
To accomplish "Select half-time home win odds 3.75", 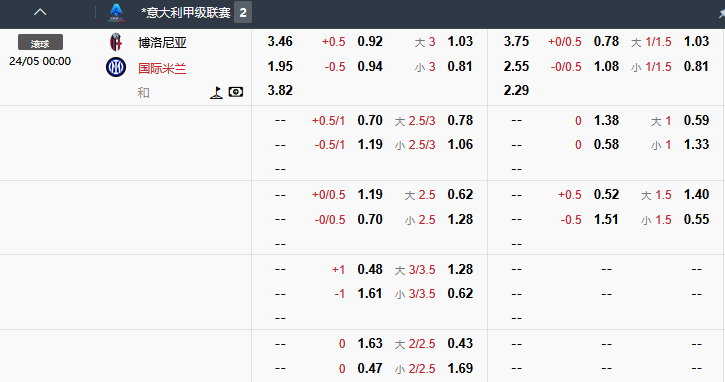I will pyautogui.click(x=516, y=42).
